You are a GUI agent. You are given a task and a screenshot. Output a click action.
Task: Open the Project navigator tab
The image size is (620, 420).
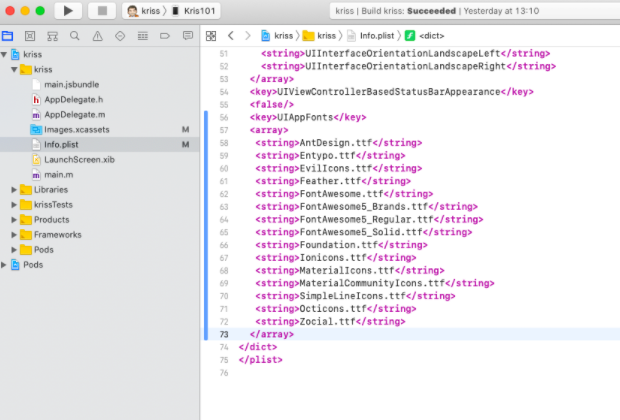click(x=7, y=36)
